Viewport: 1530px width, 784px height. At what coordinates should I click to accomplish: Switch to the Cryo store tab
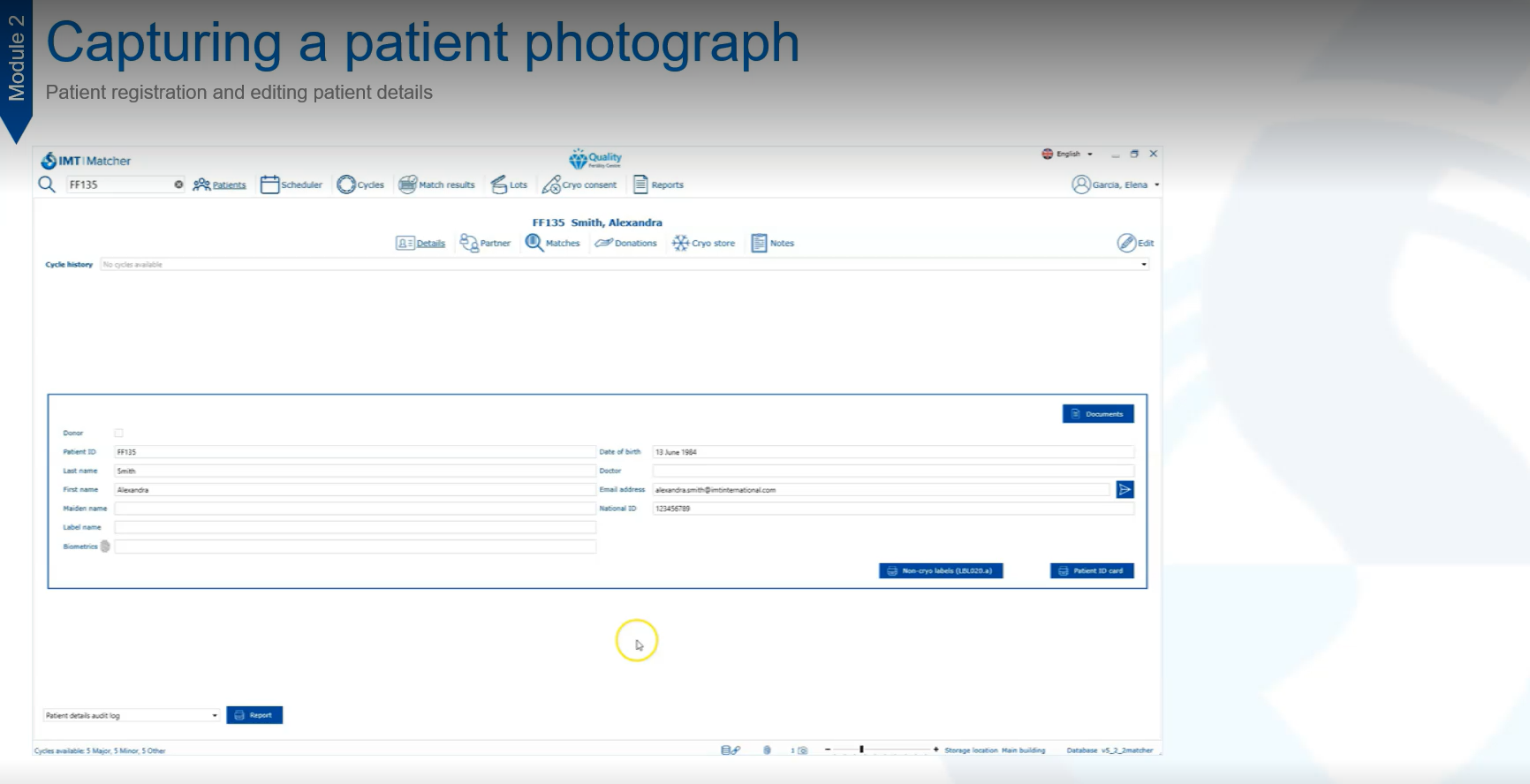pos(703,243)
